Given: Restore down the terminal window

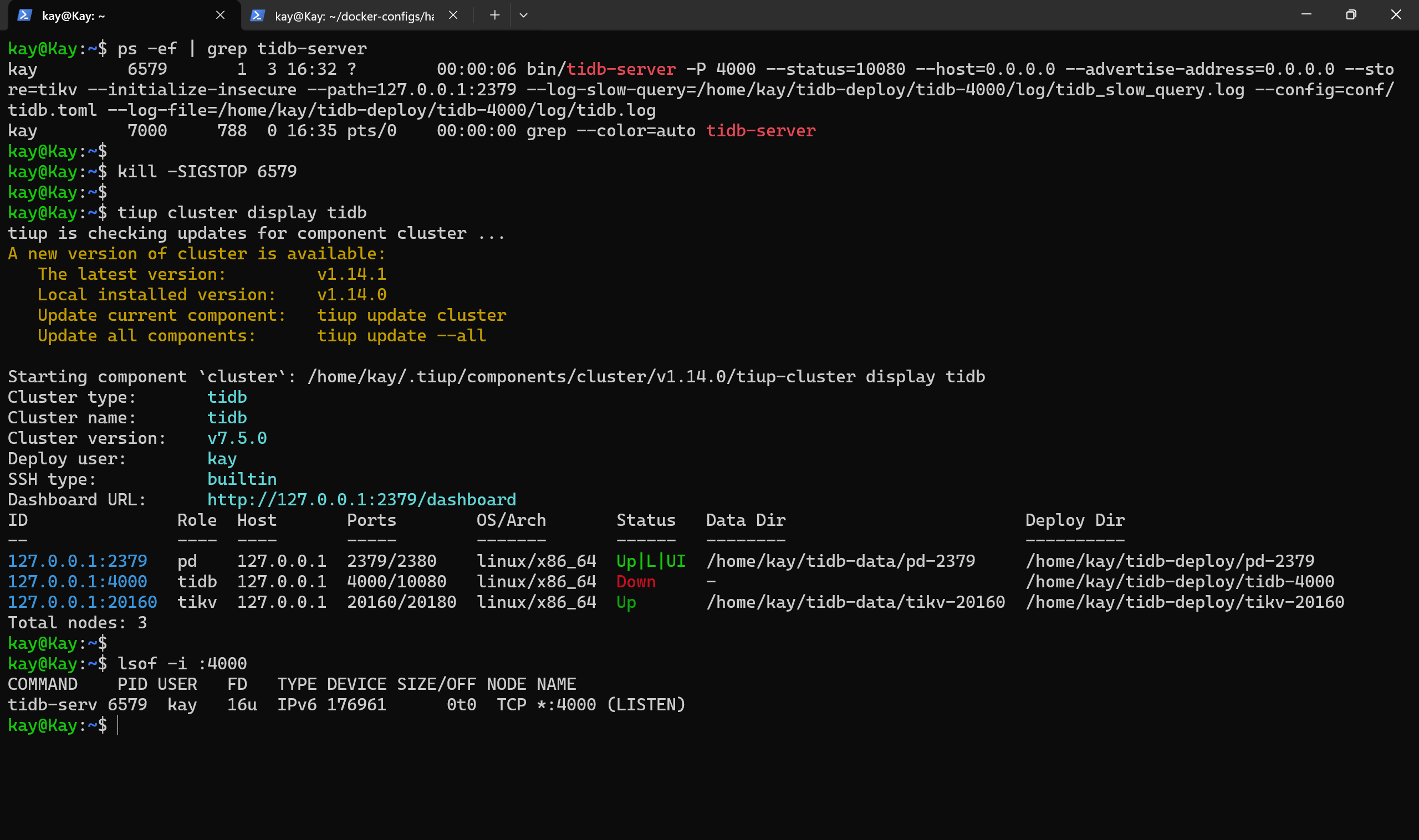Looking at the screenshot, I should (1351, 15).
